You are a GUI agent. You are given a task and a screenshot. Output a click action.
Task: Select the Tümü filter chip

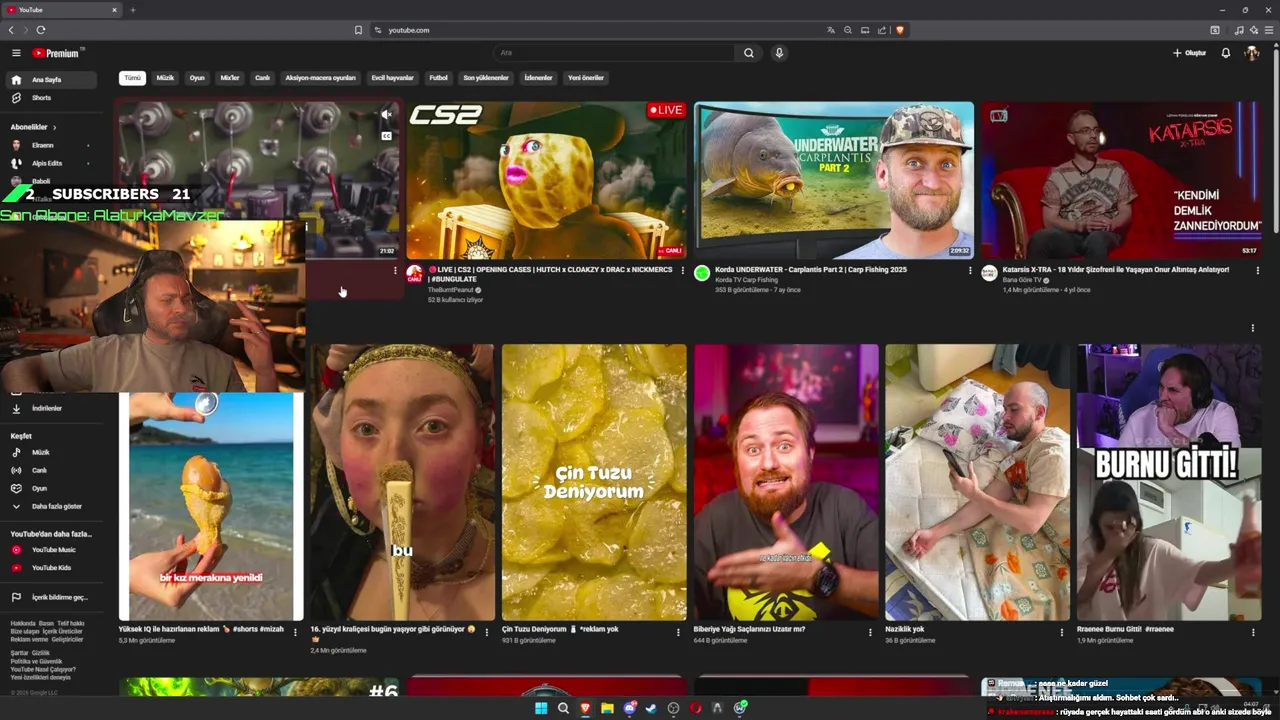(x=132, y=78)
